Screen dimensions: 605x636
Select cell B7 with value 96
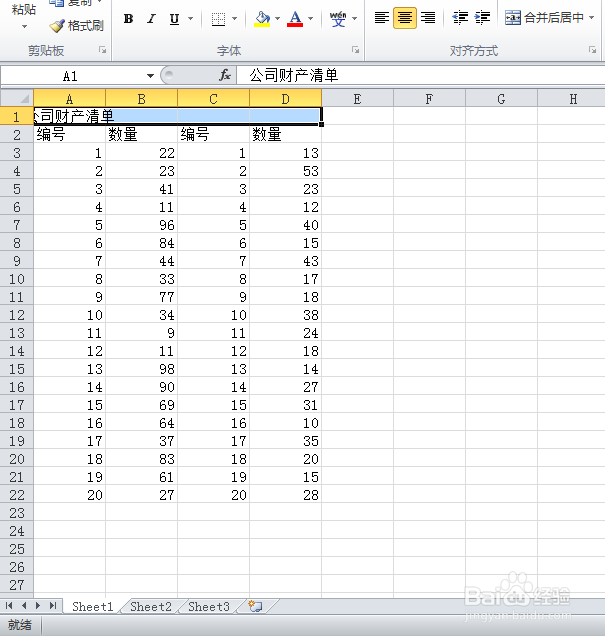pos(142,225)
